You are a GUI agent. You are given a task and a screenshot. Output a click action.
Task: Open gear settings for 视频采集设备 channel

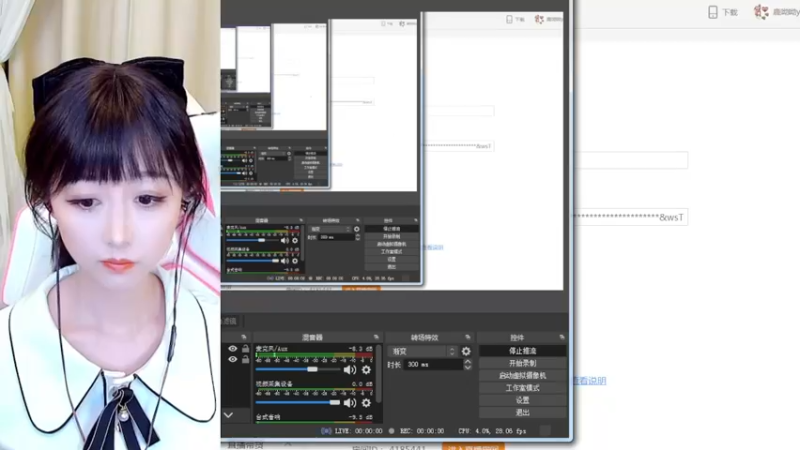pos(366,403)
